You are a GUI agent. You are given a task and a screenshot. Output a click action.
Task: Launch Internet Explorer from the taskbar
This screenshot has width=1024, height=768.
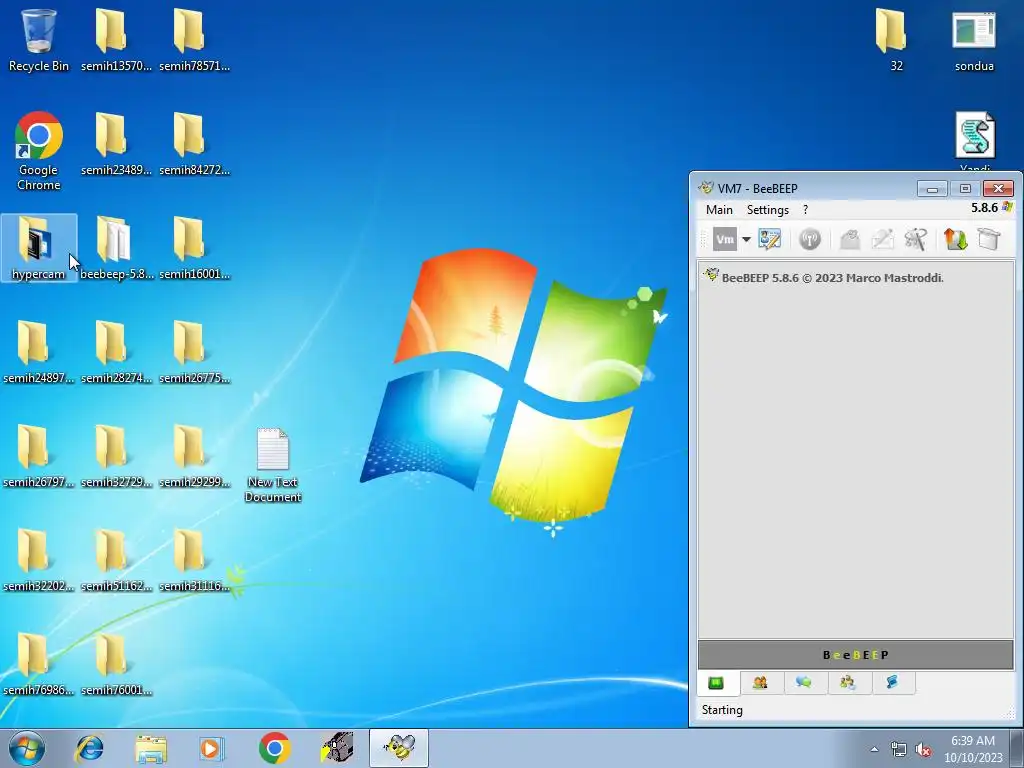89,748
